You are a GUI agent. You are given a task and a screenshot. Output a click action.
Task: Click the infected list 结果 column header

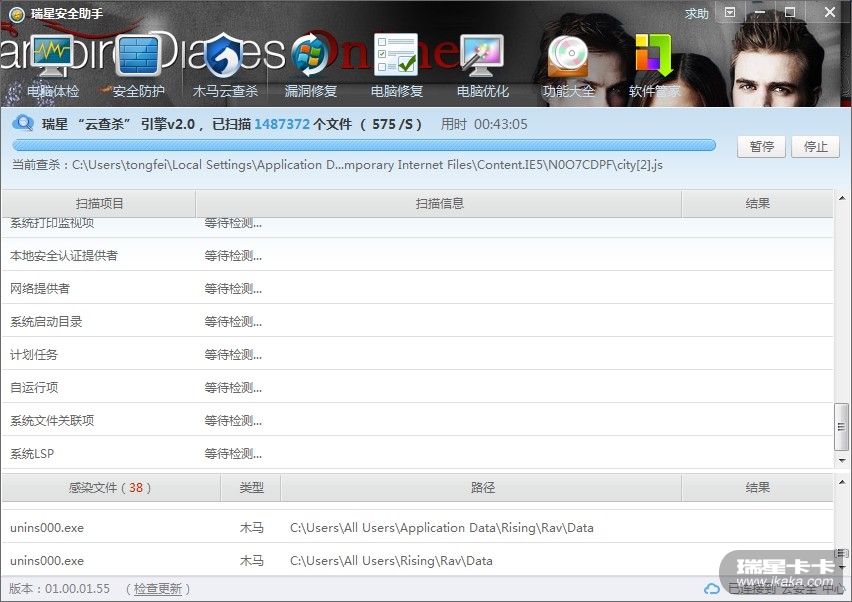pyautogui.click(x=757, y=487)
